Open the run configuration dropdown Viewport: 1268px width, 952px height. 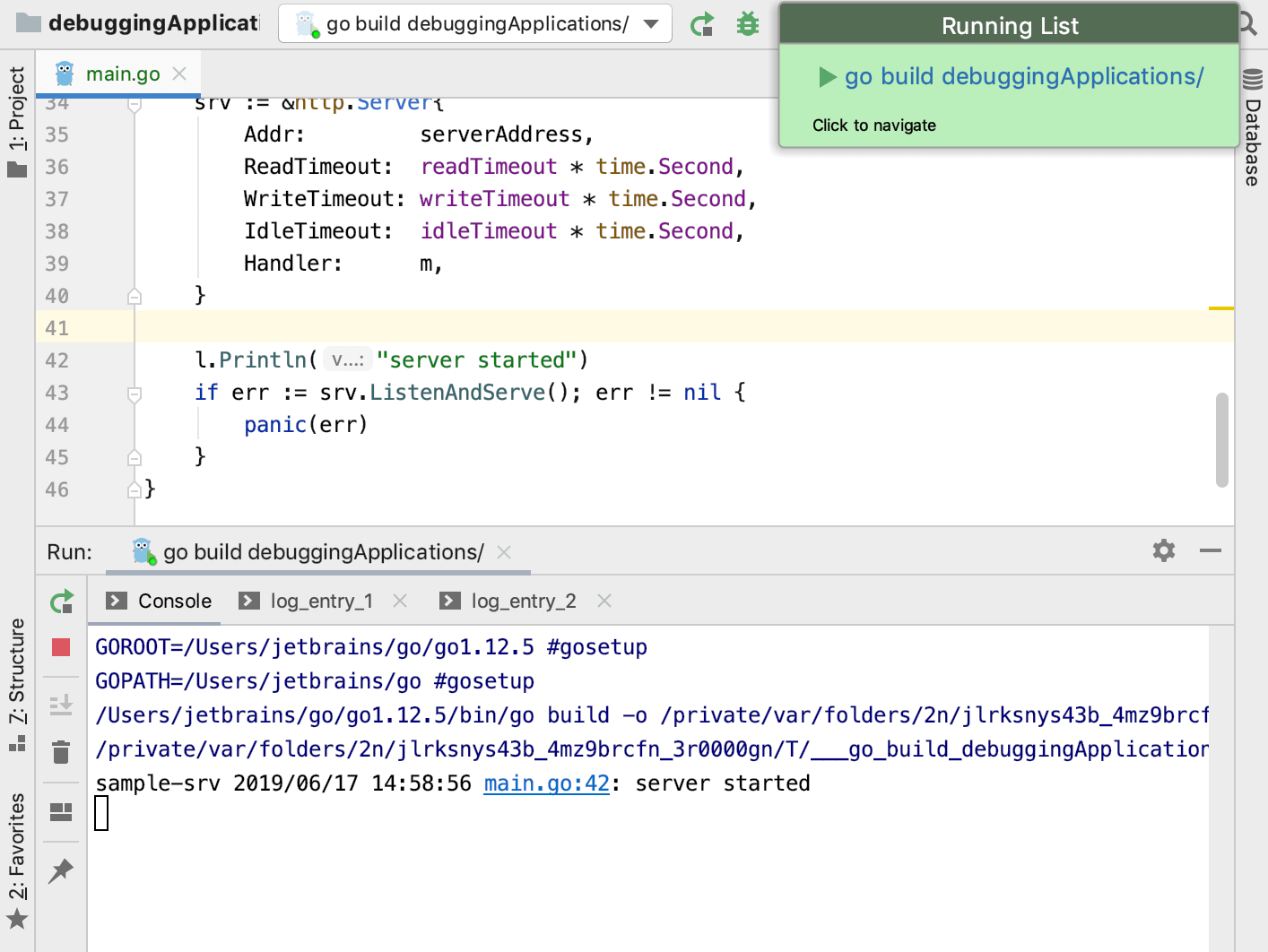click(x=651, y=24)
